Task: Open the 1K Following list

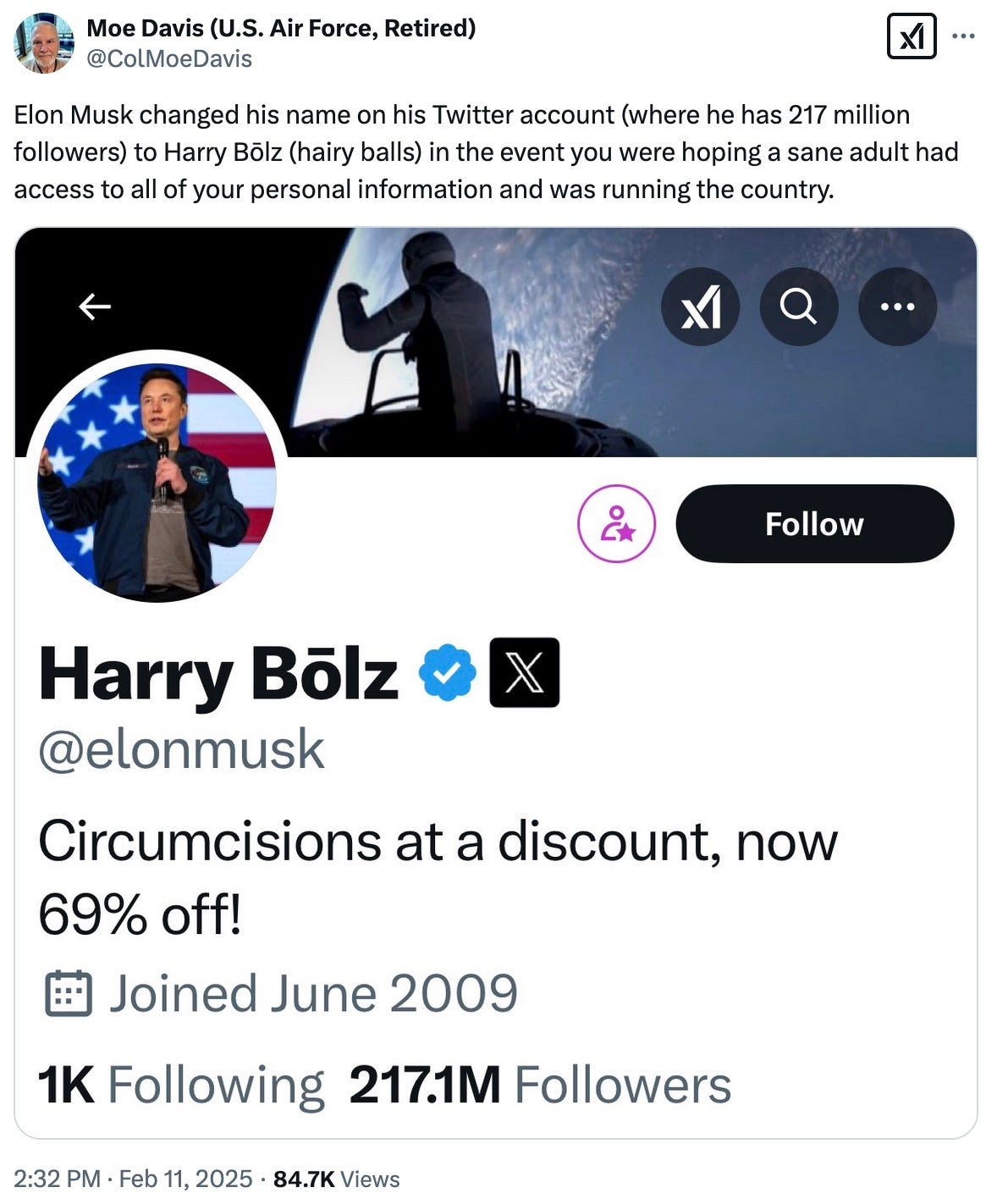Action: pyautogui.click(x=181, y=1085)
